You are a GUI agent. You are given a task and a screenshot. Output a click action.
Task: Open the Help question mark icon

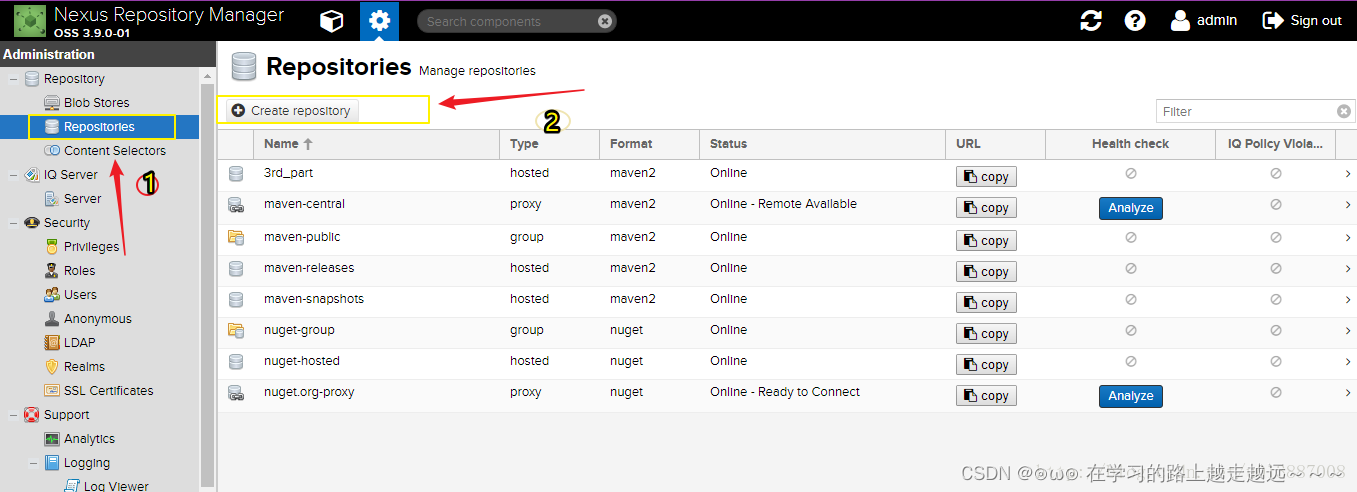[x=1135, y=20]
